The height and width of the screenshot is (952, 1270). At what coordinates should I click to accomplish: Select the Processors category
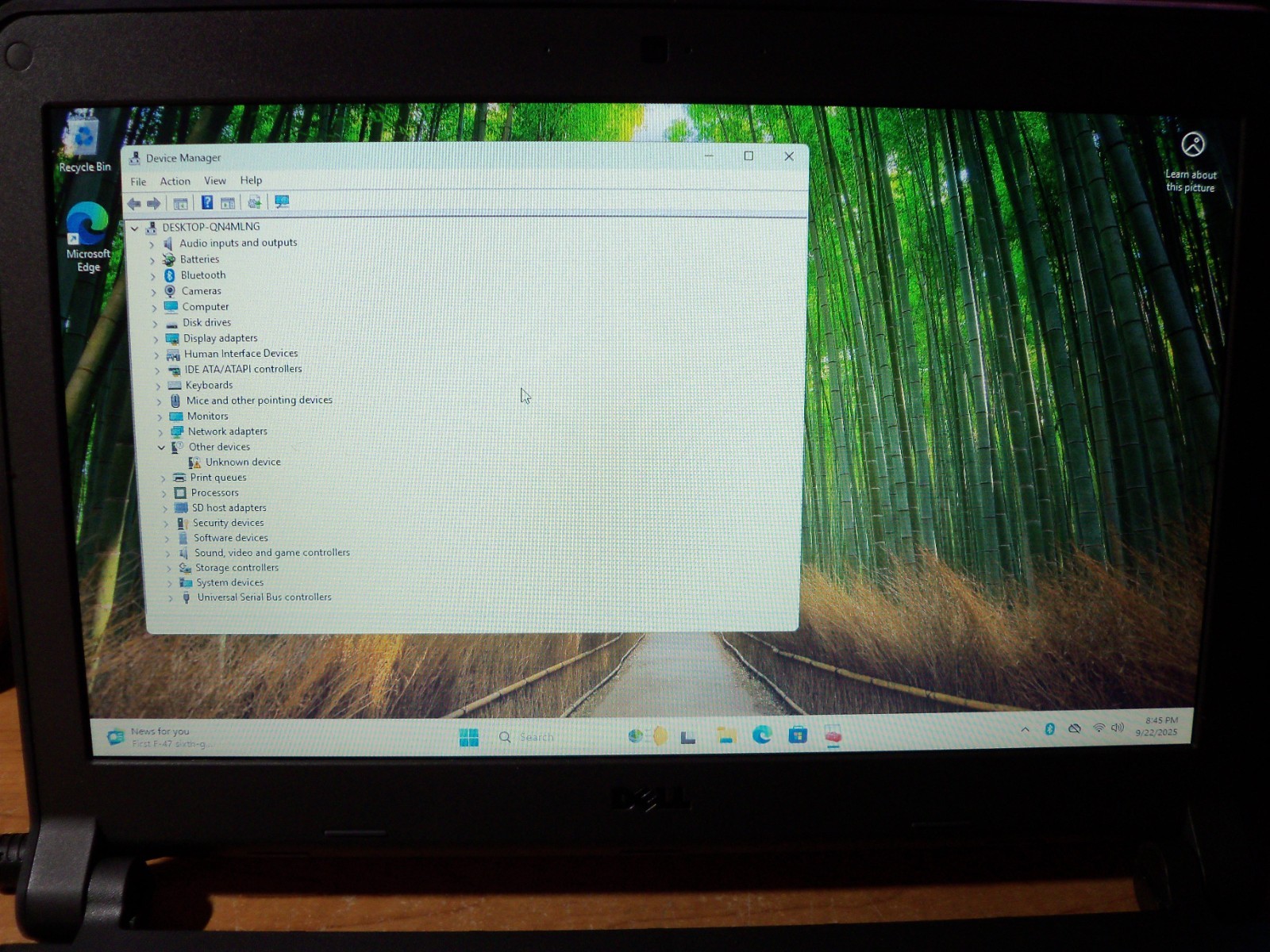(214, 493)
